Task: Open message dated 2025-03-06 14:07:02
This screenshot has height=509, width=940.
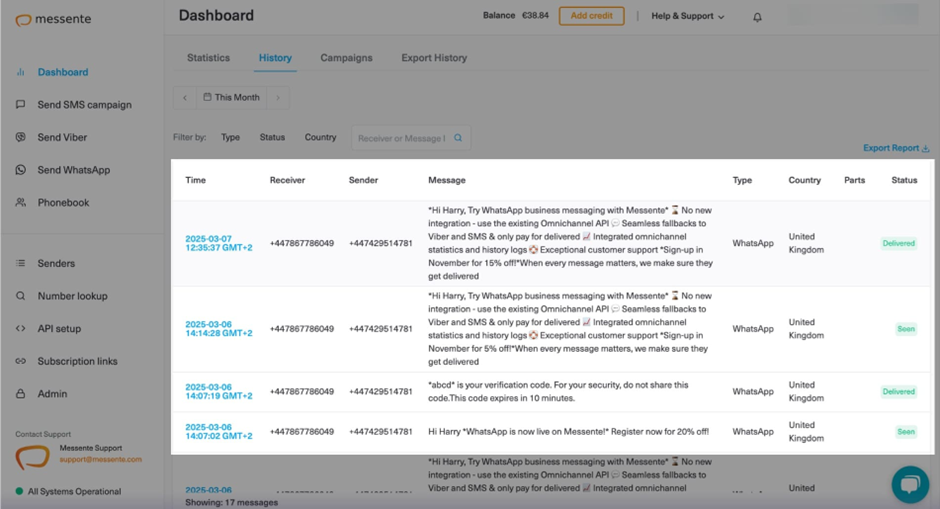Action: (219, 432)
